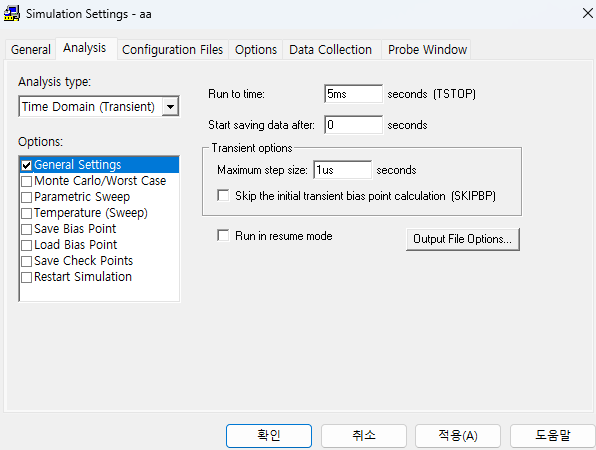Uncheck the General Settings checkbox
Image resolution: width=596 pixels, height=450 pixels.
[x=27, y=165]
